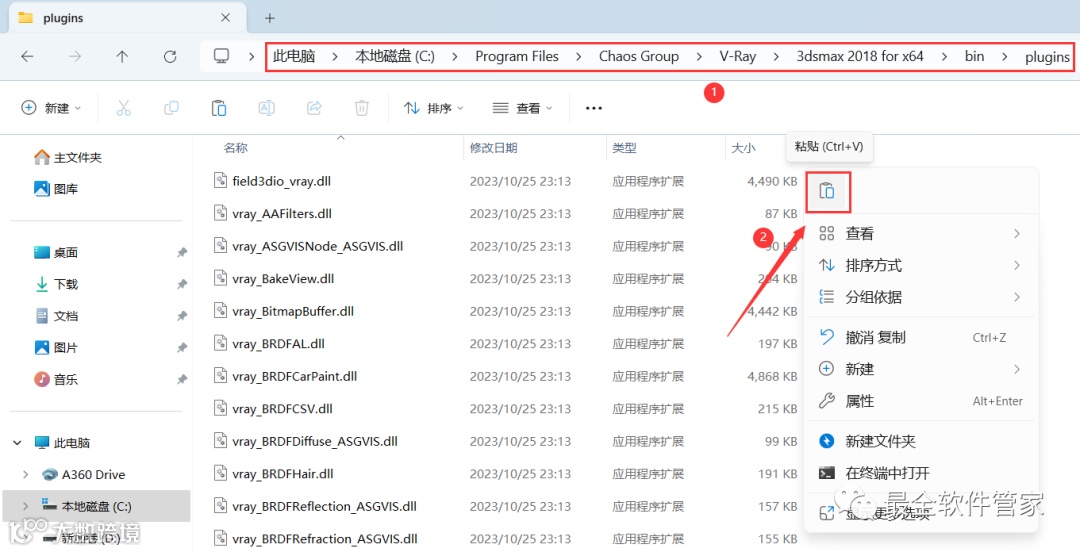
Task: Choose 撤消 复制 in context menu
Action: click(x=920, y=337)
